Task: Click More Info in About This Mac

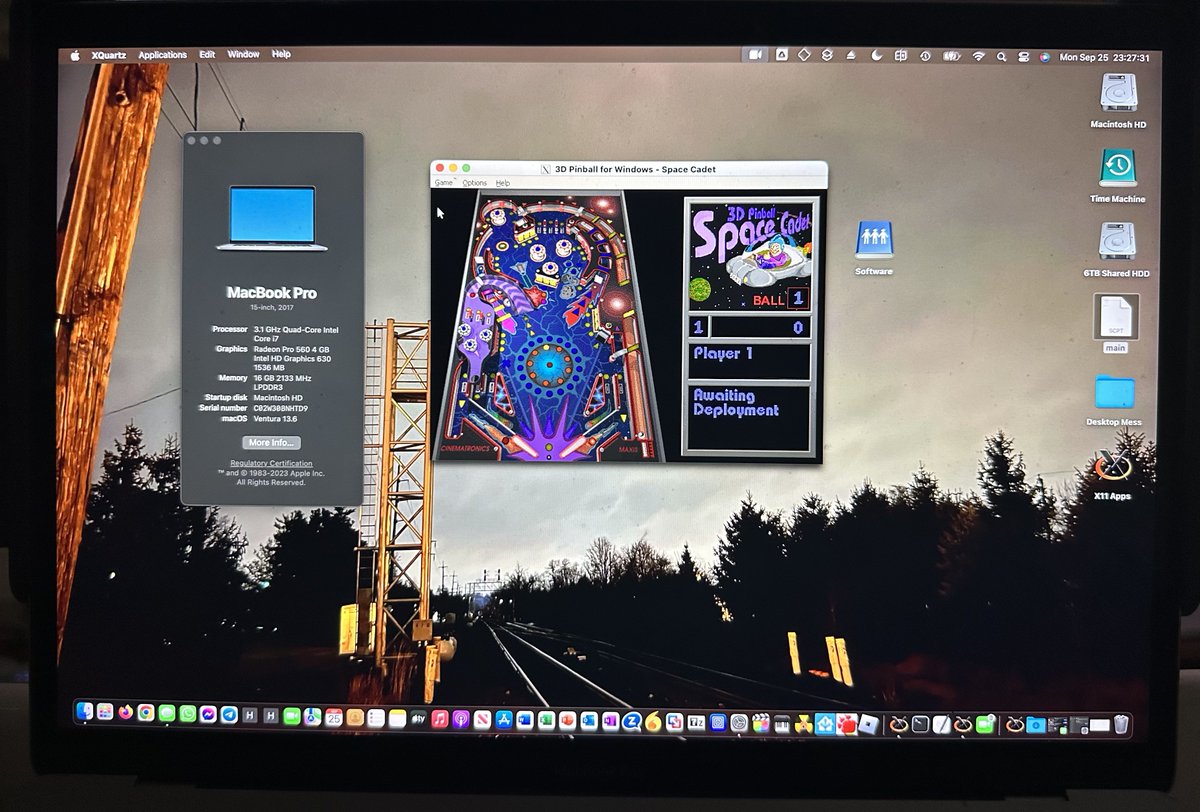Action: (271, 442)
